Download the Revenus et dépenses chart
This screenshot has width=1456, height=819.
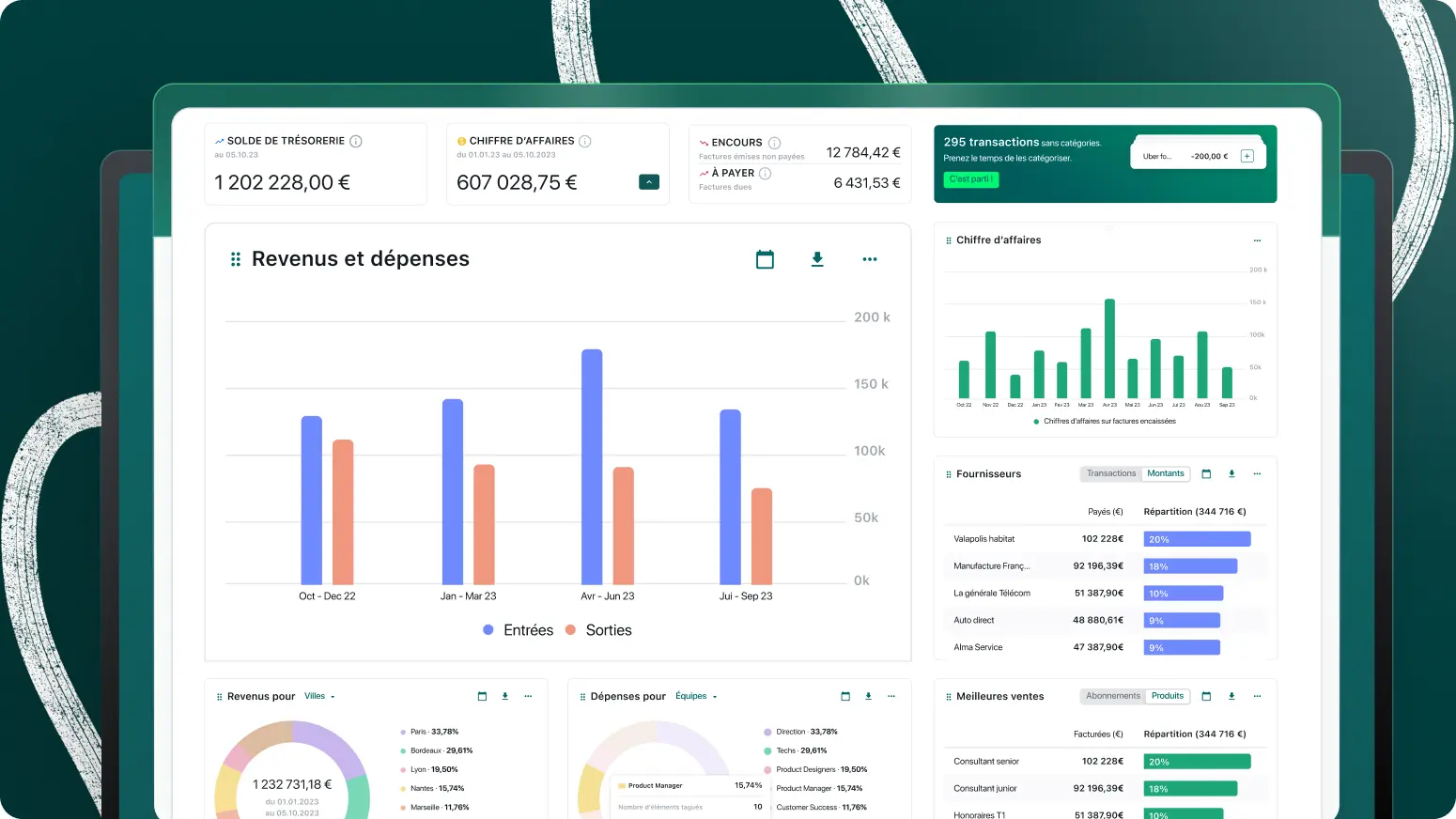pyautogui.click(x=817, y=259)
